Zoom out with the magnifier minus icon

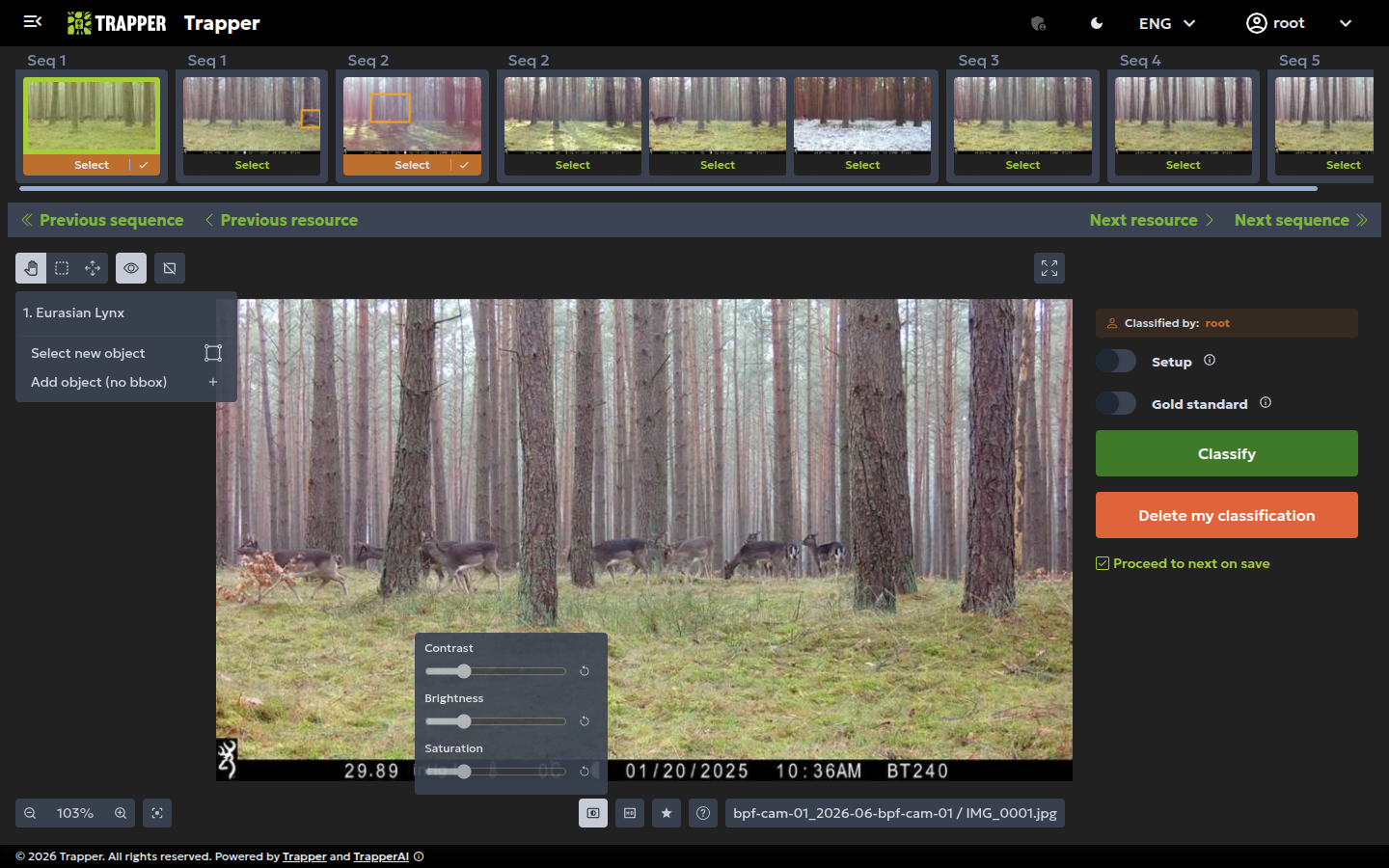[x=30, y=813]
